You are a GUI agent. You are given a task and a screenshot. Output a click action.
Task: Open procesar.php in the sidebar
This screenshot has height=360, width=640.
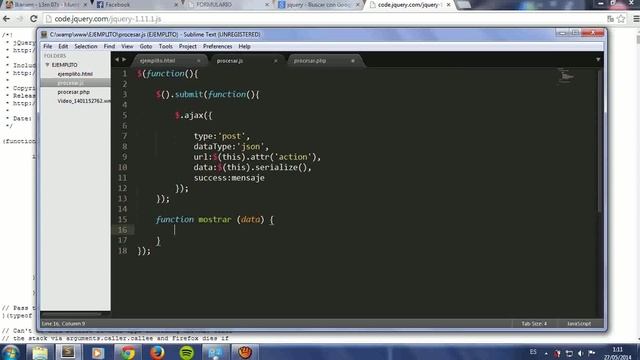click(73, 92)
